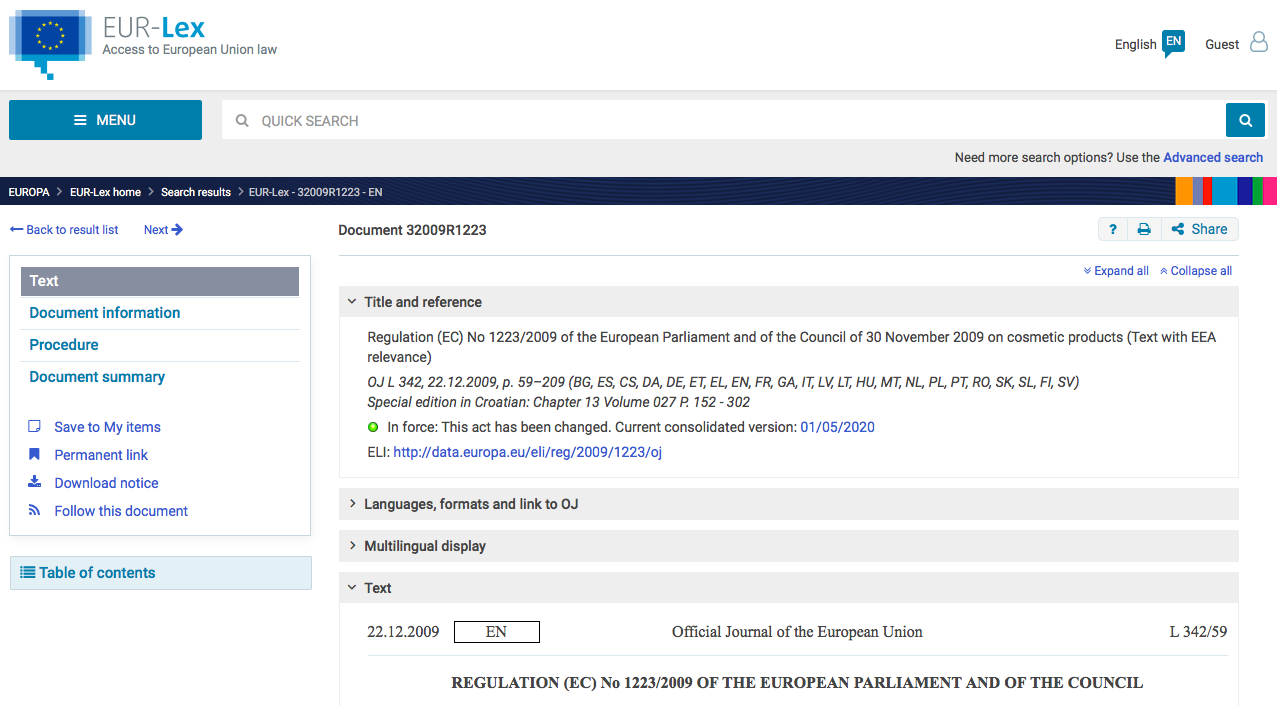The image size is (1277, 706).
Task: Click the magnifier search submit button
Action: (x=1245, y=120)
